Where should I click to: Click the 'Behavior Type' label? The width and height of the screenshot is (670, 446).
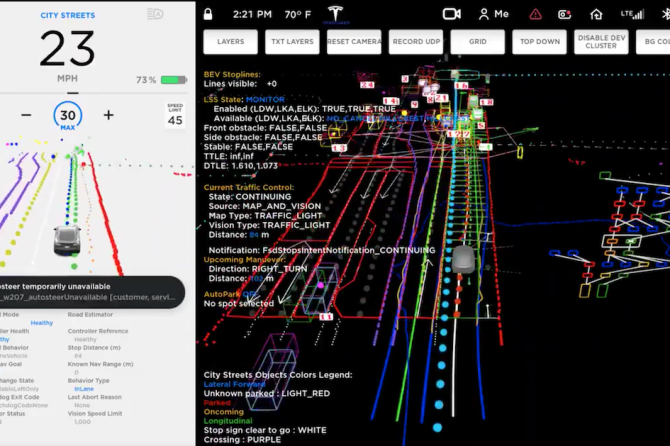[x=88, y=381]
